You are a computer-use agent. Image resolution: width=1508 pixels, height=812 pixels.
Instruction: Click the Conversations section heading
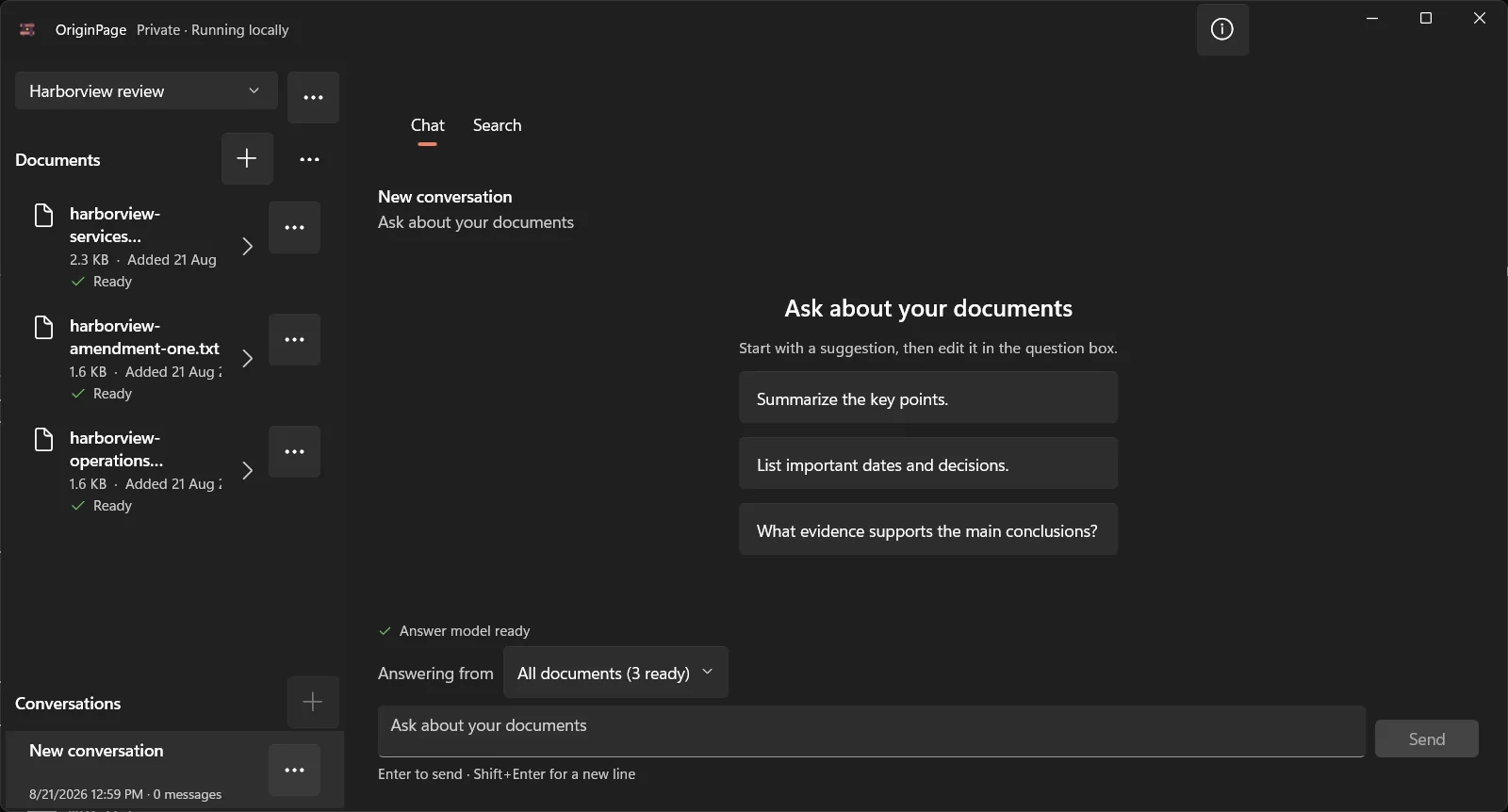click(68, 704)
